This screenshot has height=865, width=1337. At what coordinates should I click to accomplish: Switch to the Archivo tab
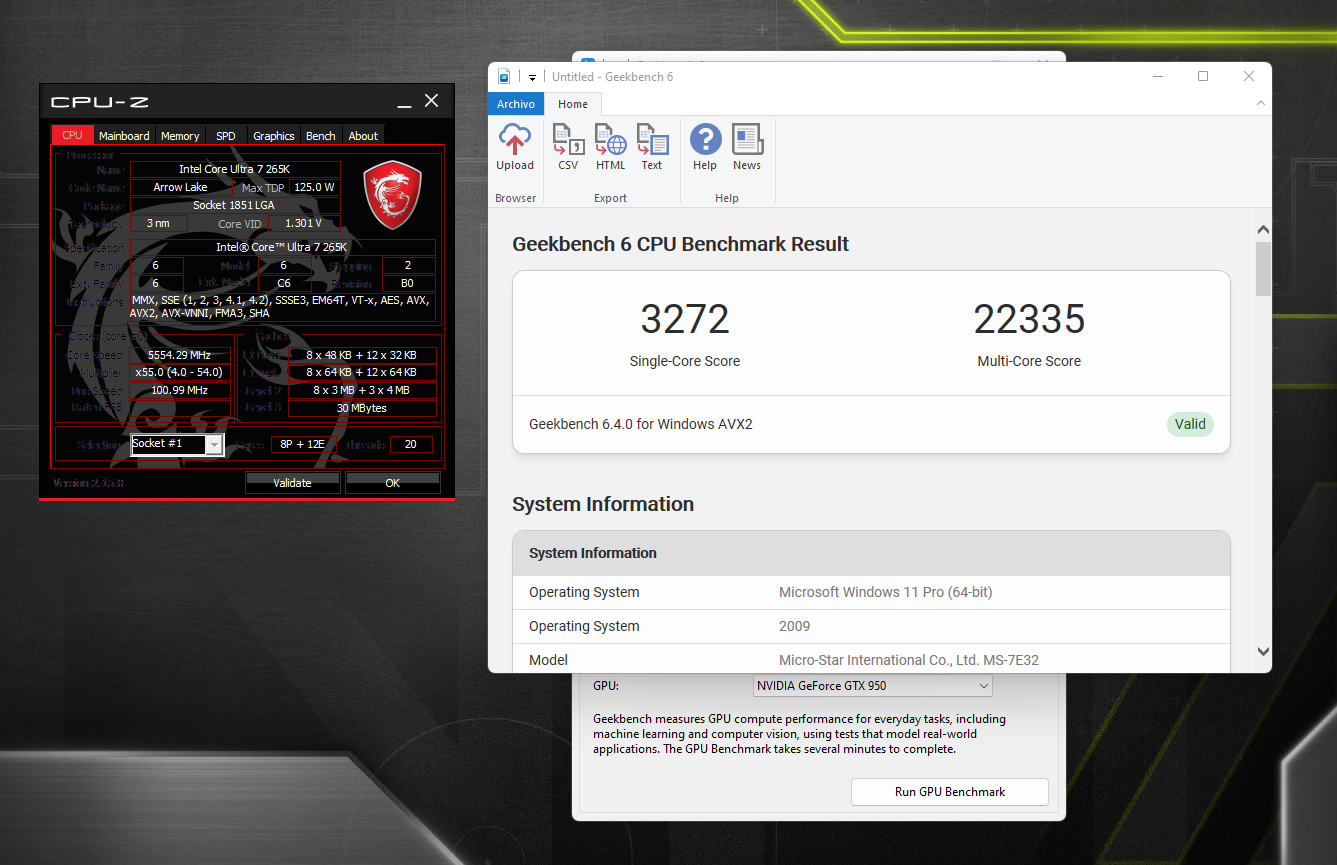pyautogui.click(x=516, y=104)
